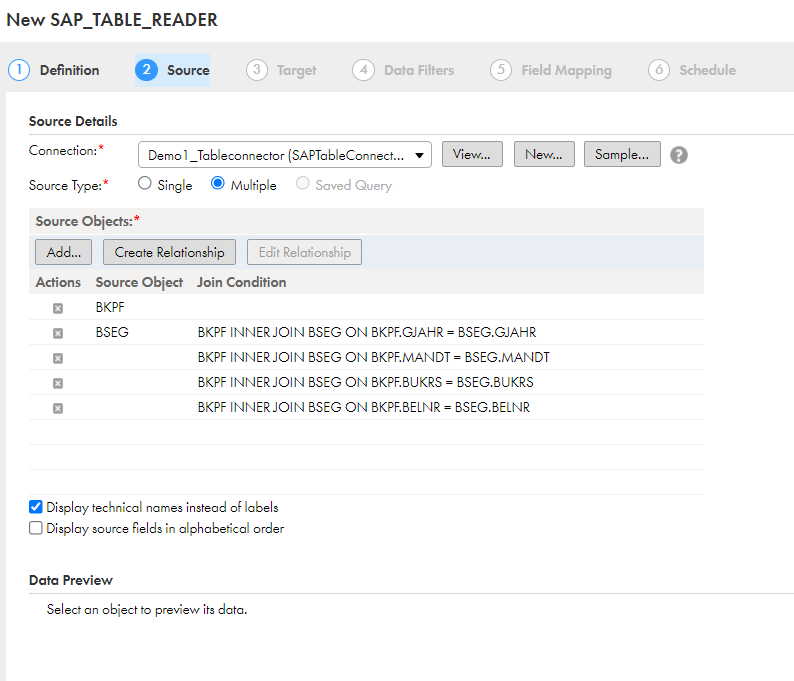Select the Saved Query source type
Image resolution: width=794 pixels, height=681 pixels.
(302, 183)
